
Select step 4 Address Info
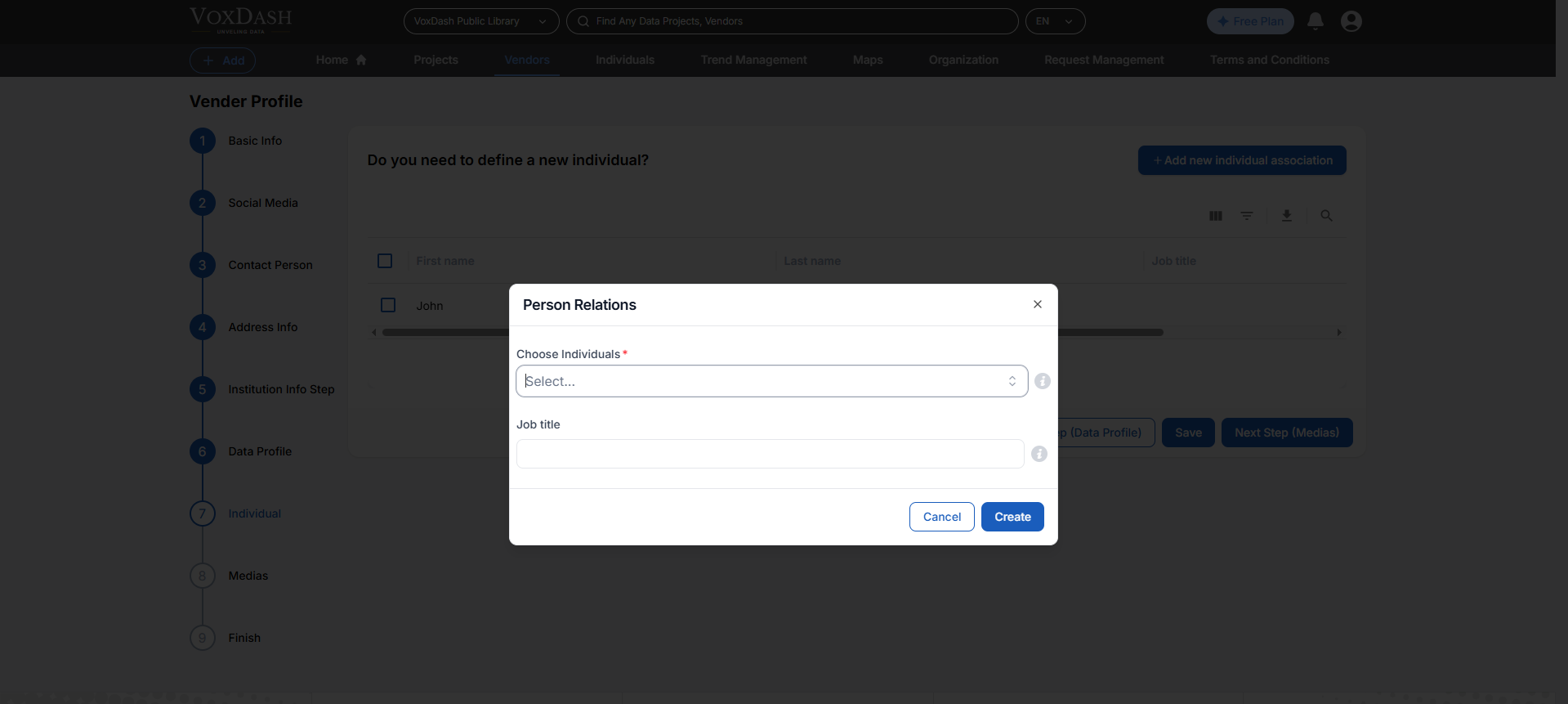(243, 327)
